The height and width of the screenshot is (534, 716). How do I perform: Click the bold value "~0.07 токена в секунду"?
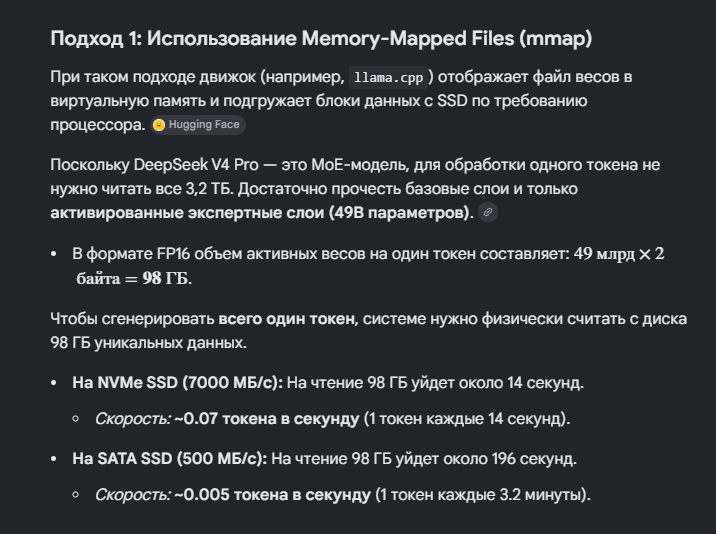point(267,419)
